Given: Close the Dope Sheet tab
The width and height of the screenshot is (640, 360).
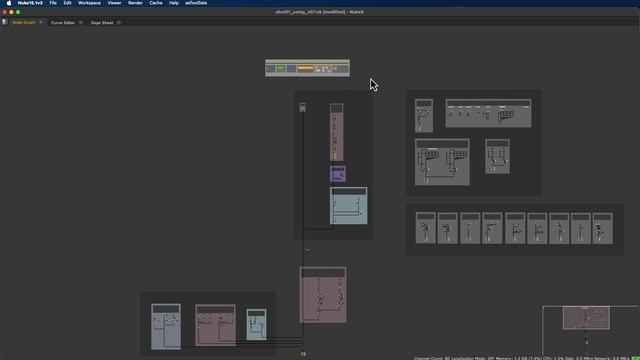Looking at the screenshot, I should coord(119,22).
